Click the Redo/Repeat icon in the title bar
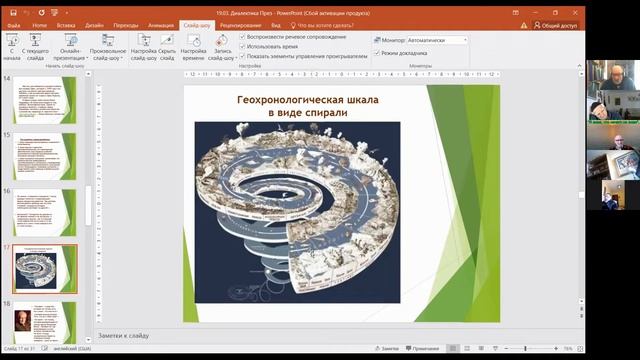Viewport: 640px width, 360px height. click(41, 13)
